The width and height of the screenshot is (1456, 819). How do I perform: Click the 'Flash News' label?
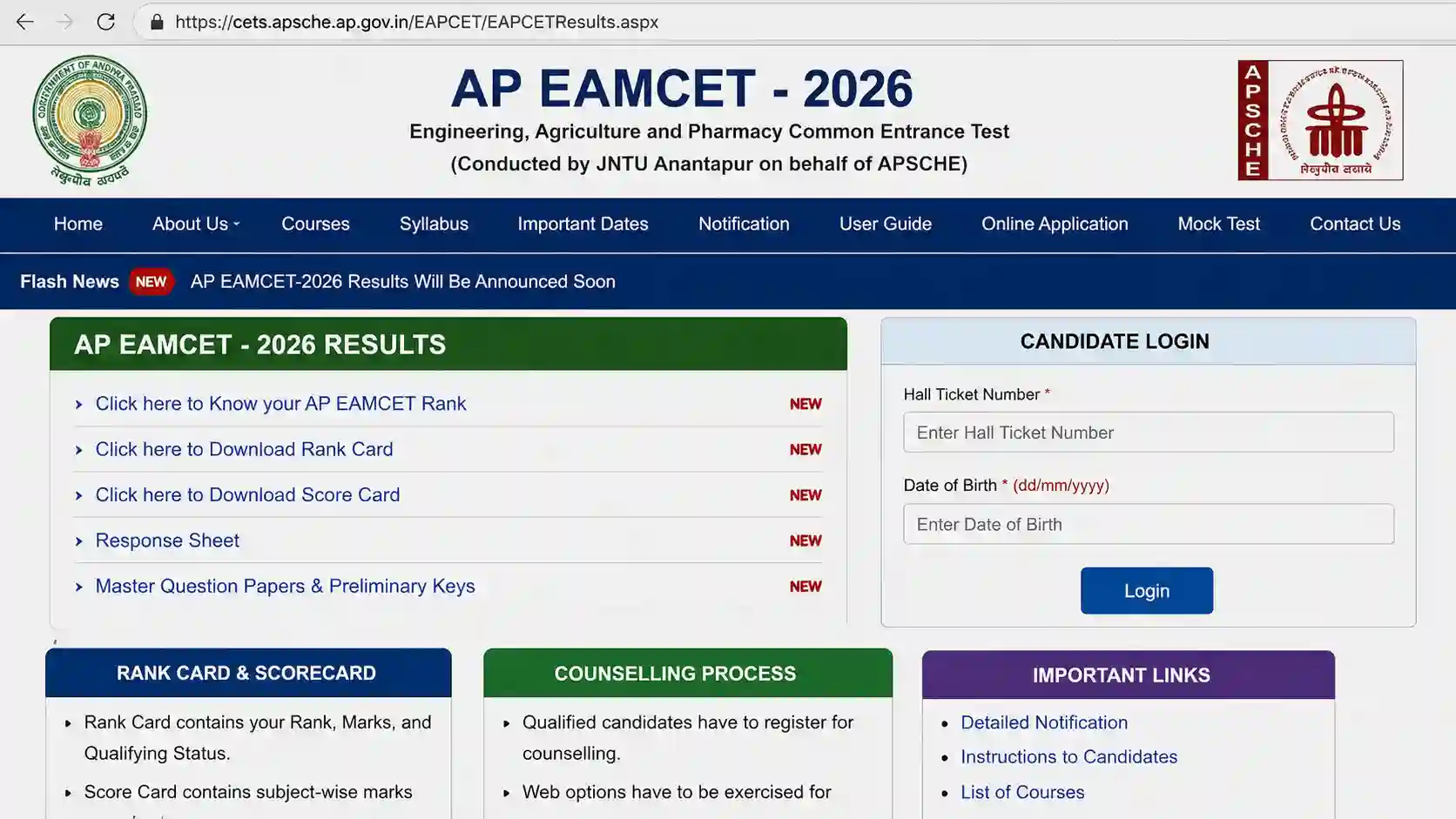point(70,282)
